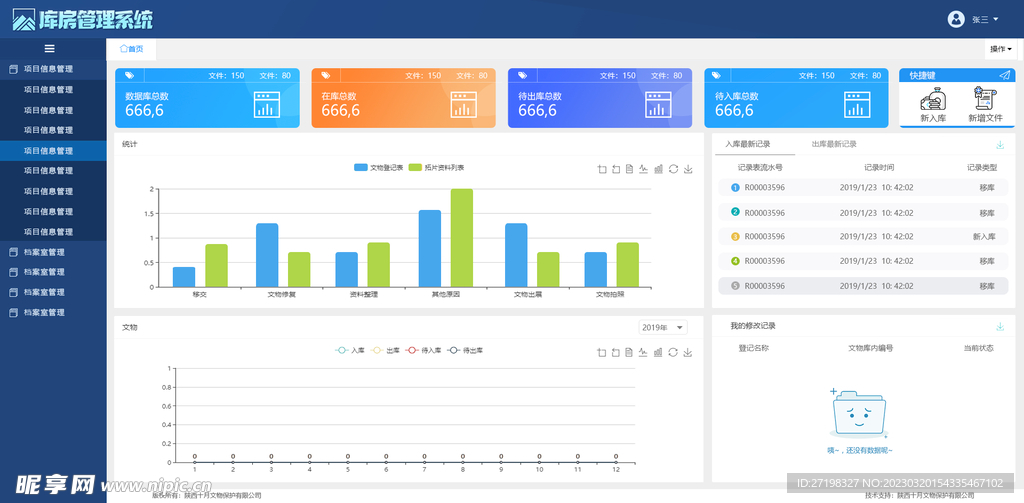Toggle 待入库 series in 文物 chart legend
Image resolution: width=1024 pixels, height=503 pixels.
(424, 351)
